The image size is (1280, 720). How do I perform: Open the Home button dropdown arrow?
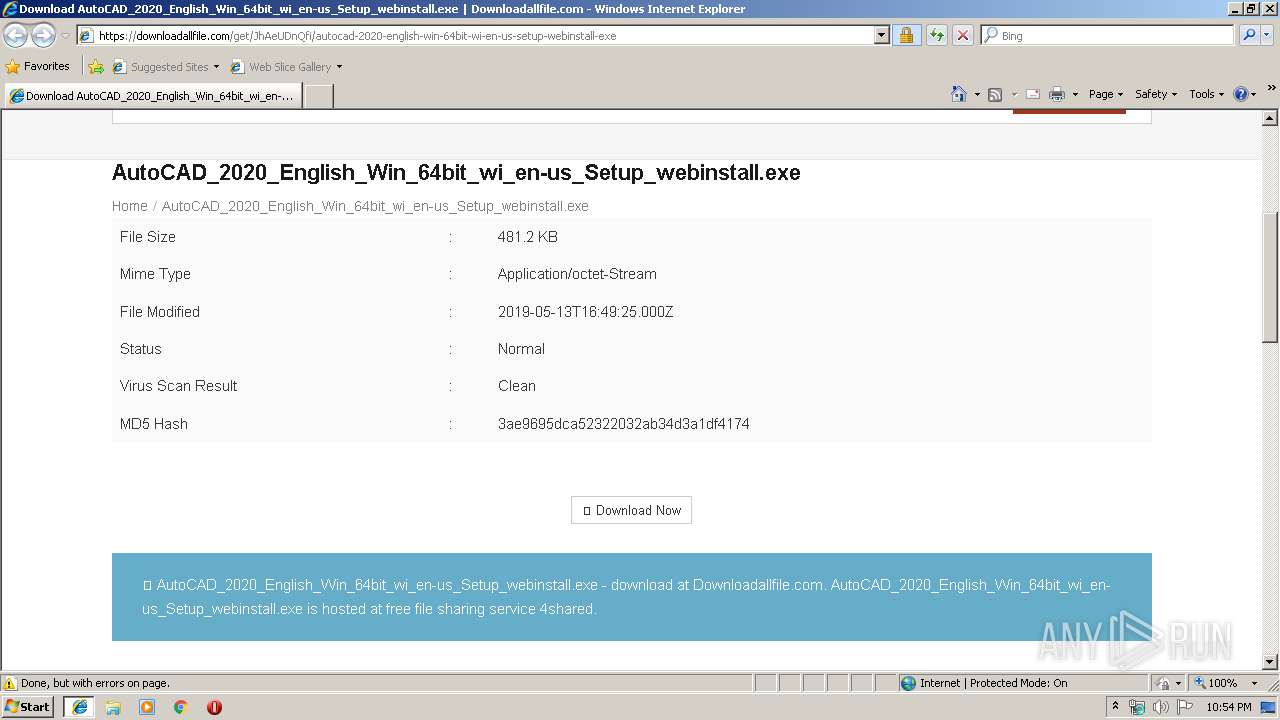click(x=975, y=94)
